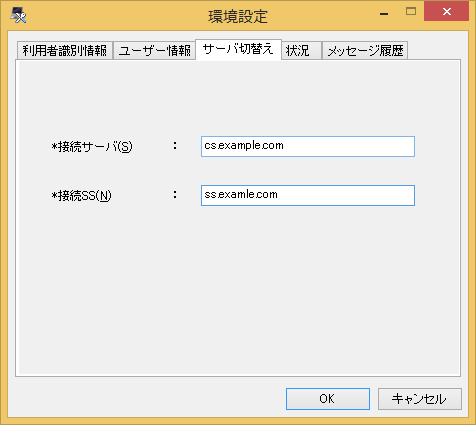Switch to the ユーザー情報 tab
The image size is (476, 425).
(x=154, y=50)
